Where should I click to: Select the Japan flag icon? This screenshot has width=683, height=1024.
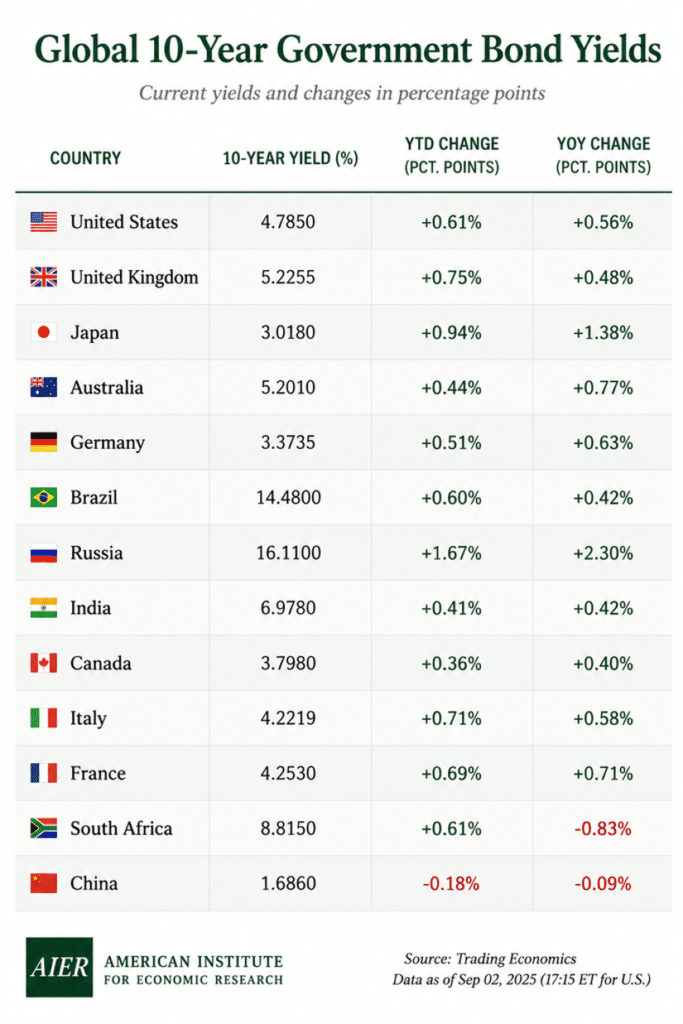click(44, 332)
